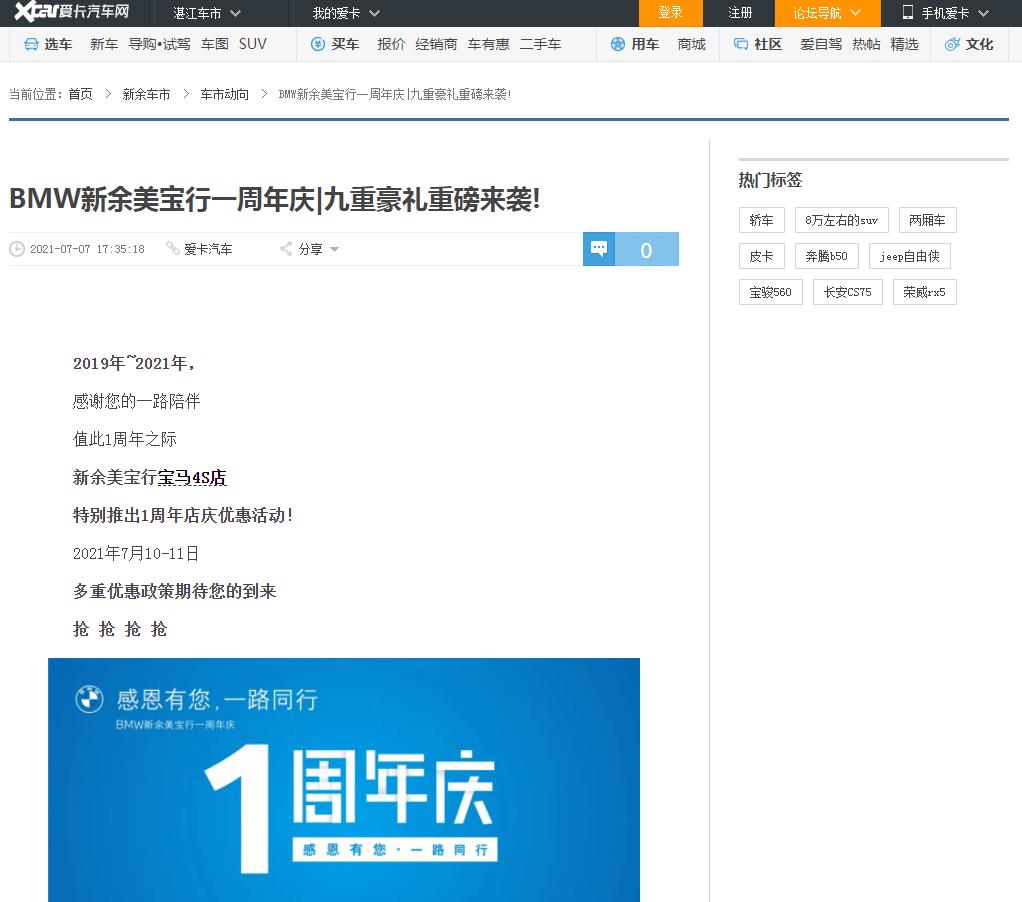The height and width of the screenshot is (902, 1022).
Task: Open the 湛江车市 city dropdown
Action: pos(207,13)
